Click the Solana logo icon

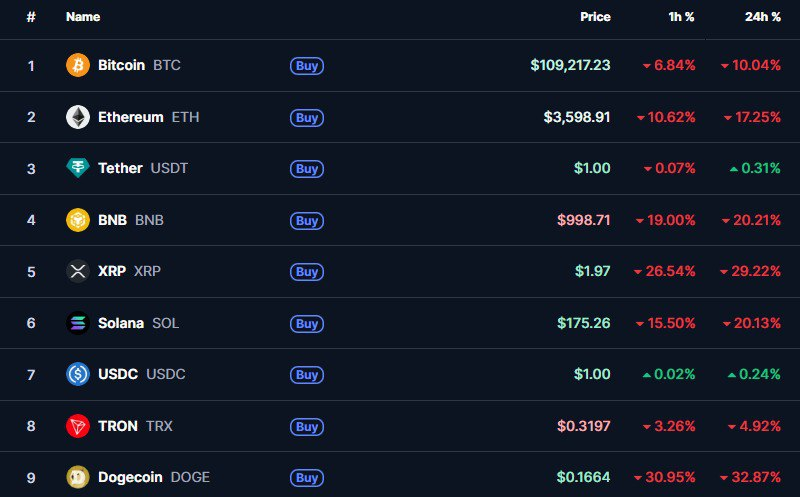77,323
